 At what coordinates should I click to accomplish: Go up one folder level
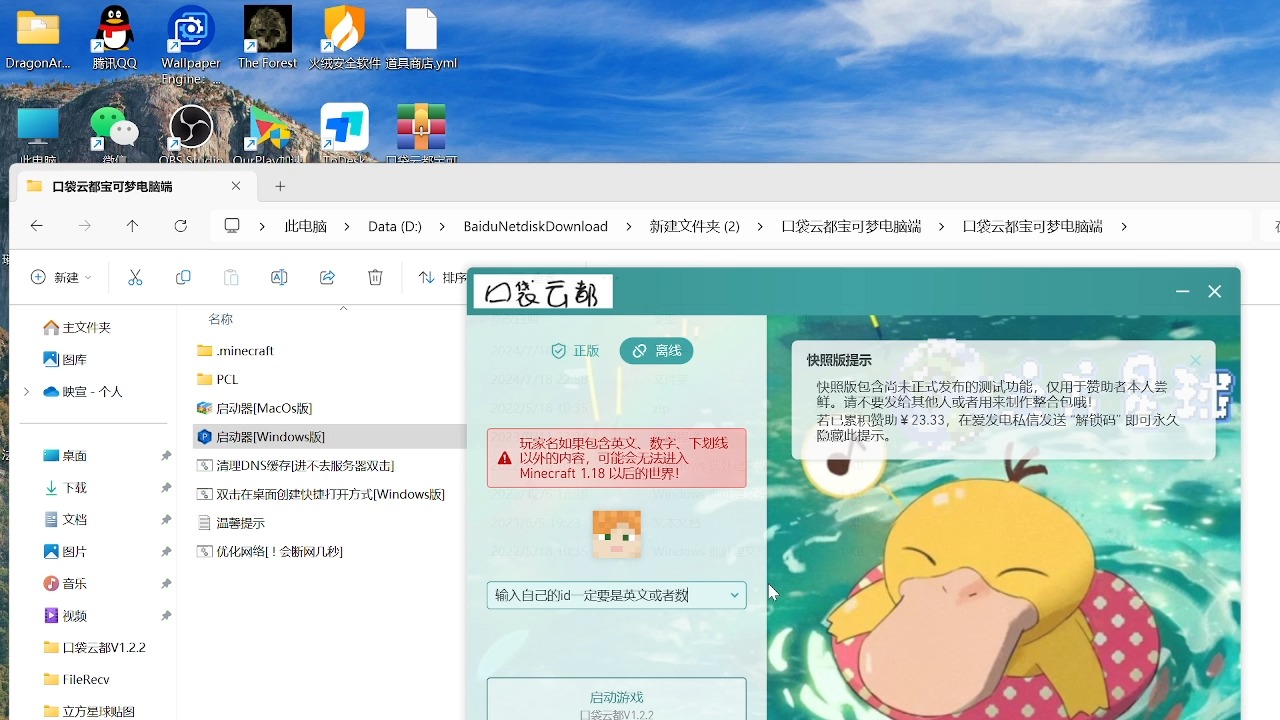pyautogui.click(x=132, y=226)
